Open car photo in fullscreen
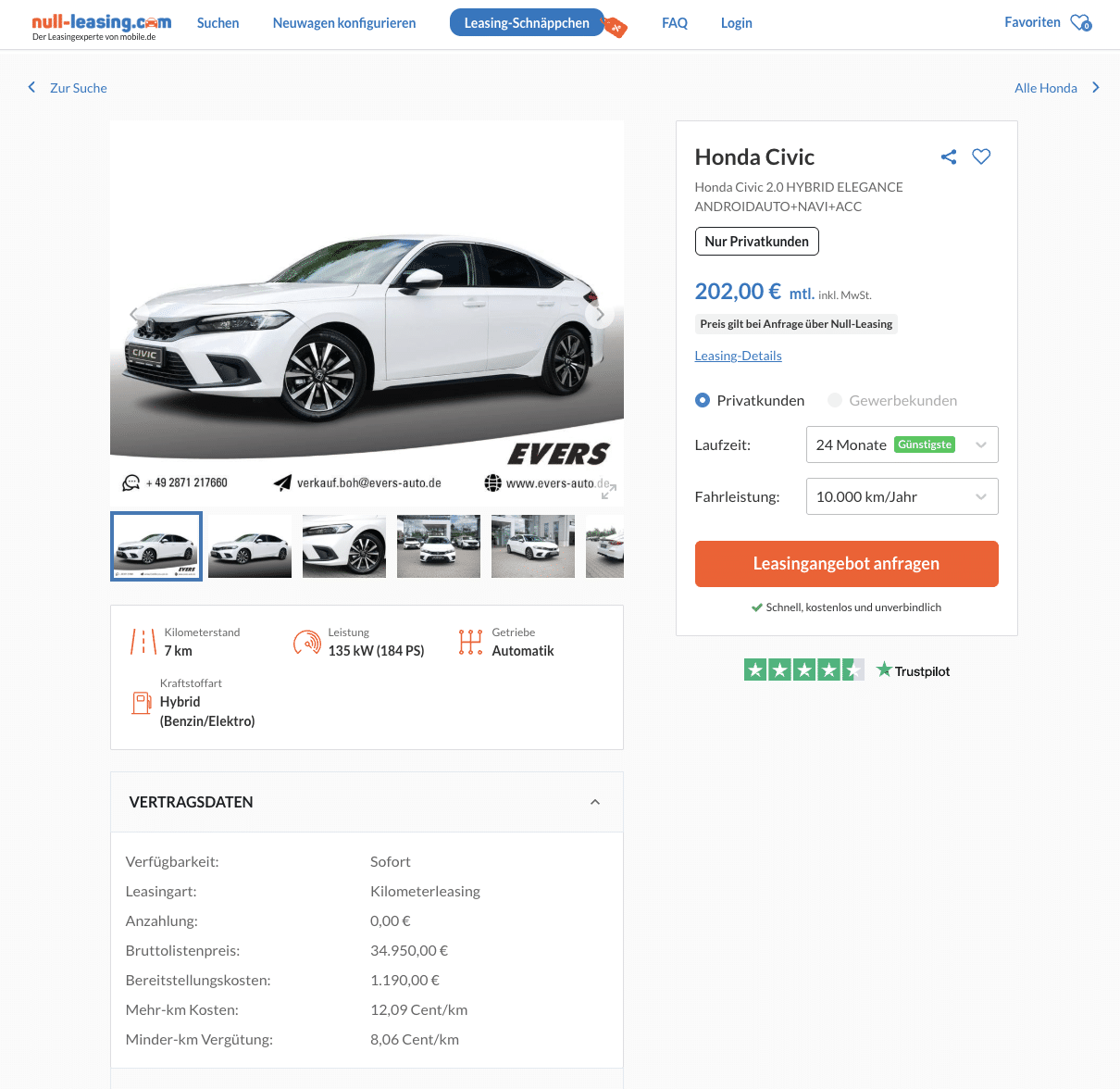Image resolution: width=1120 pixels, height=1089 pixels. (x=608, y=491)
